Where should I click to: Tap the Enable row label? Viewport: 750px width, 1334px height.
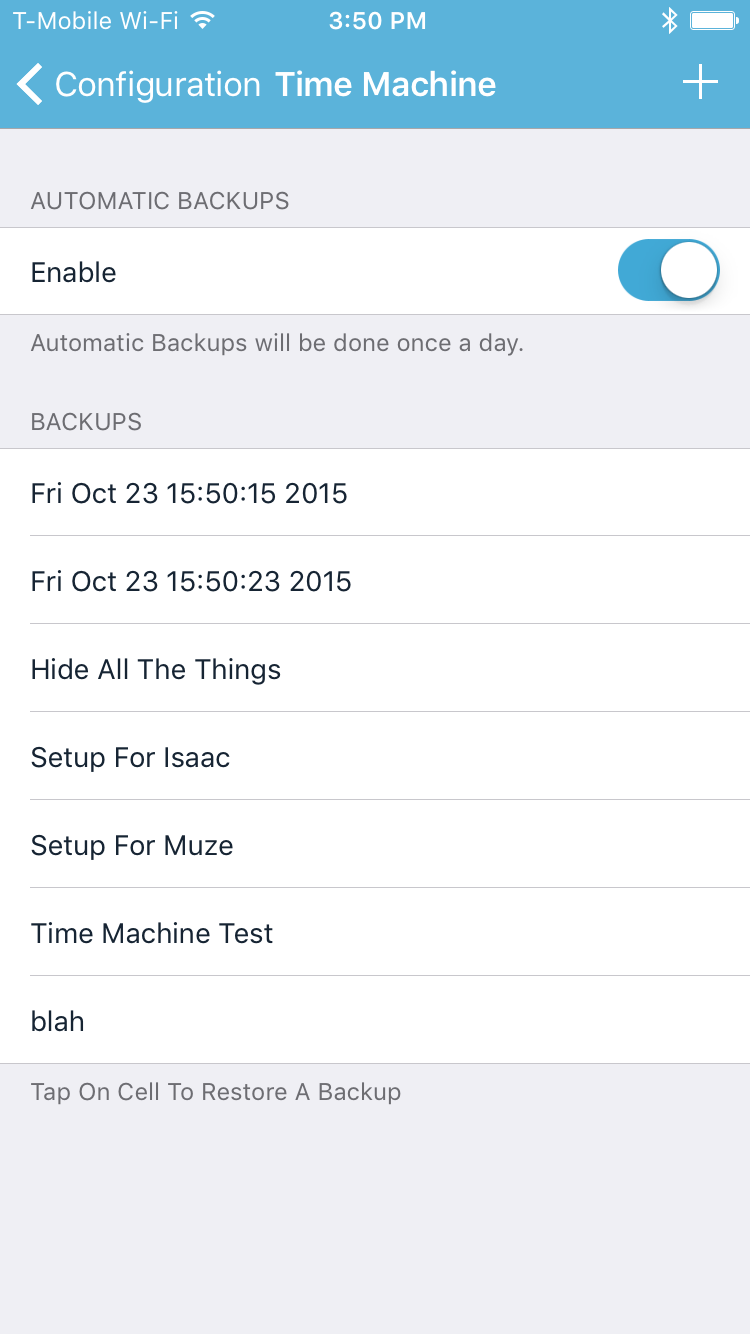[74, 272]
